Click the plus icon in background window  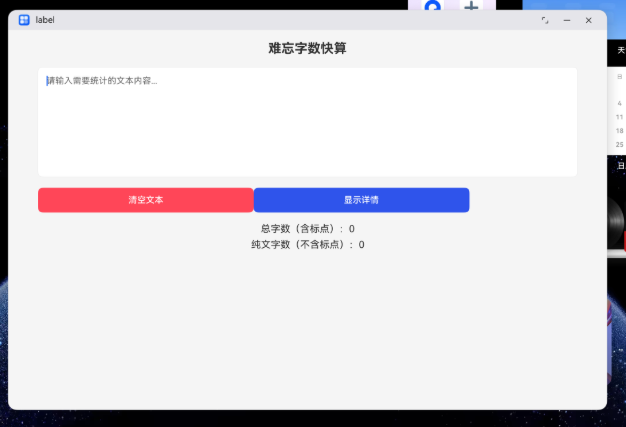click(471, 6)
